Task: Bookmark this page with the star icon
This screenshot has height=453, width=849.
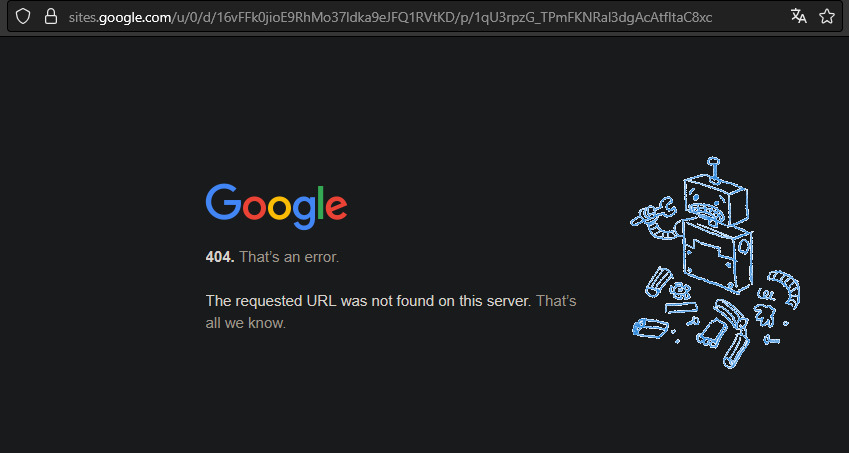Action: pyautogui.click(x=827, y=17)
